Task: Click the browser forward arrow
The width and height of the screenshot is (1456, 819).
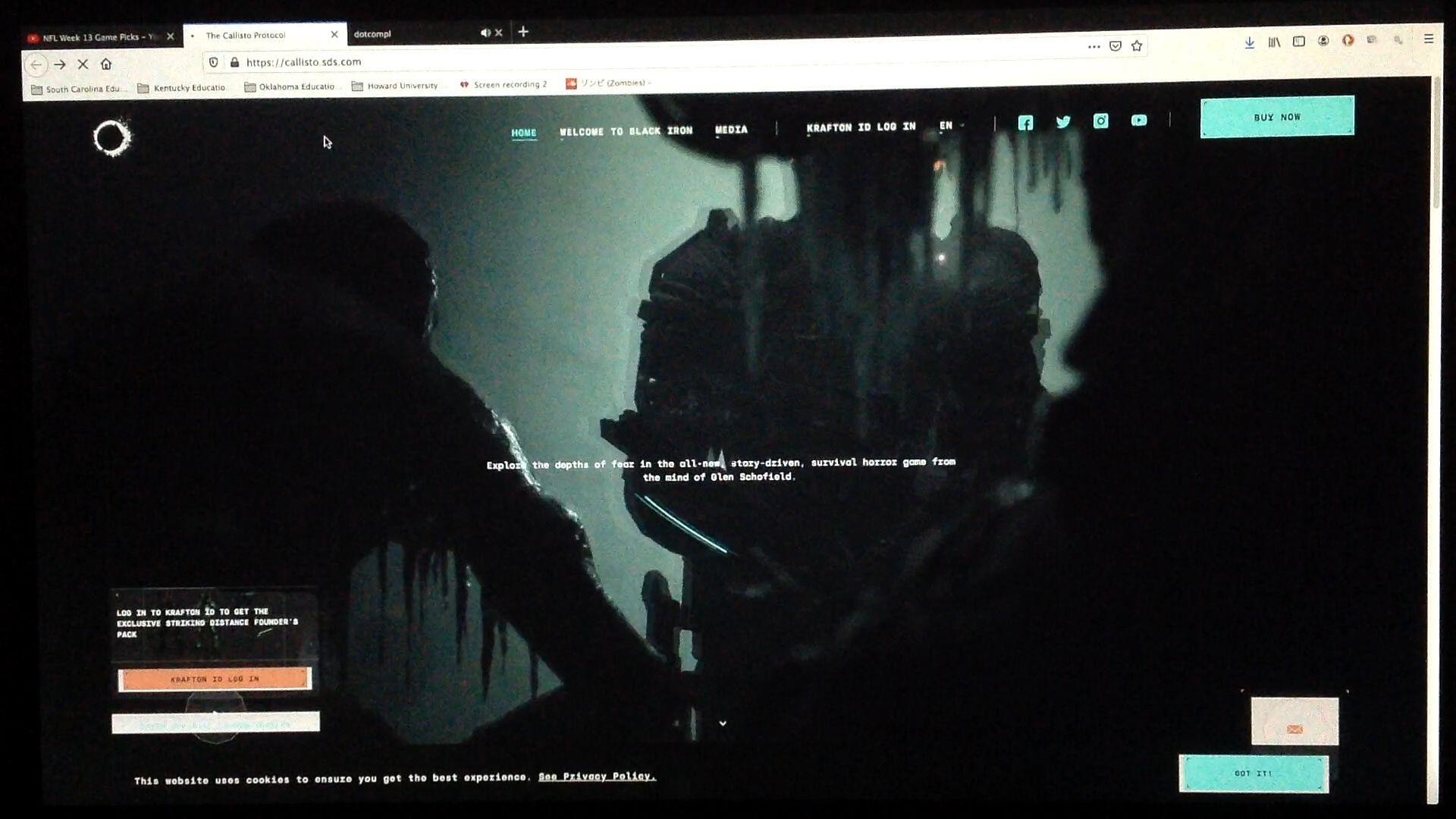Action: click(60, 65)
